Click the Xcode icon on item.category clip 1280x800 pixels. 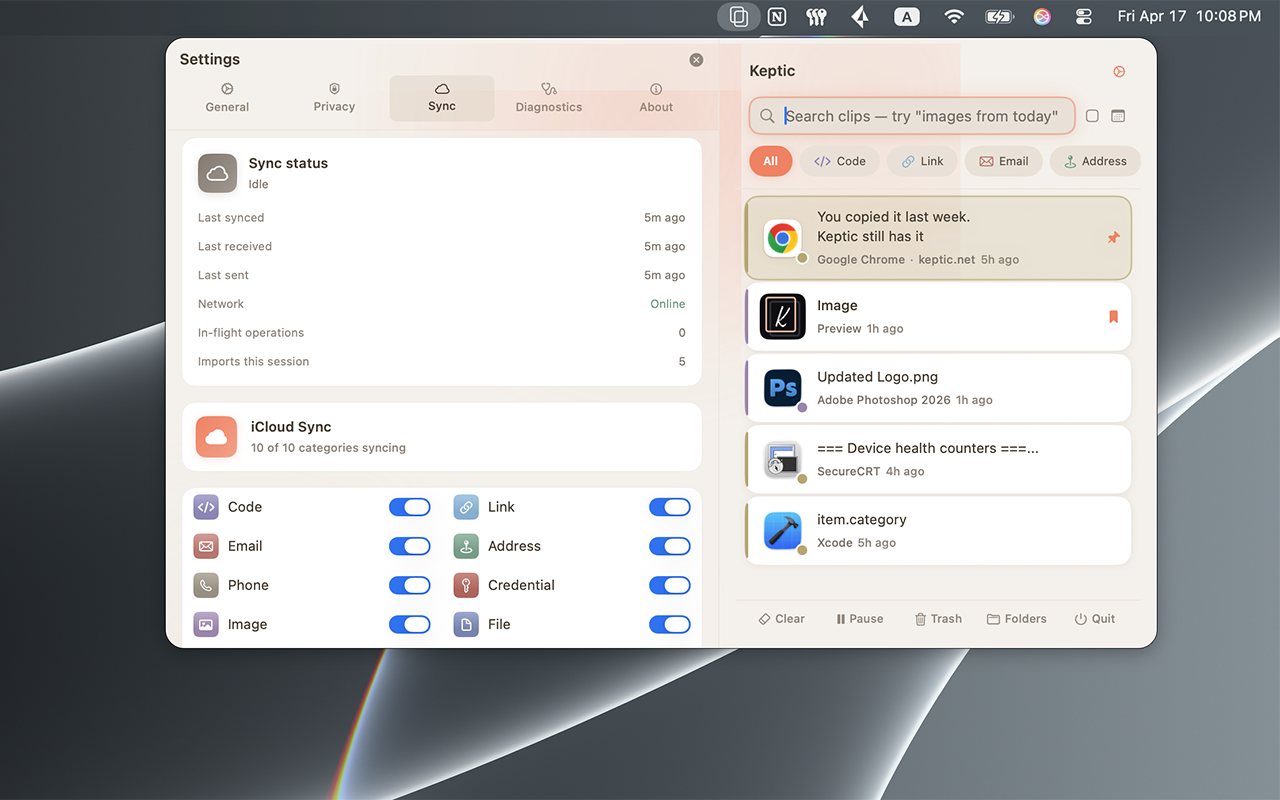[x=782, y=531]
